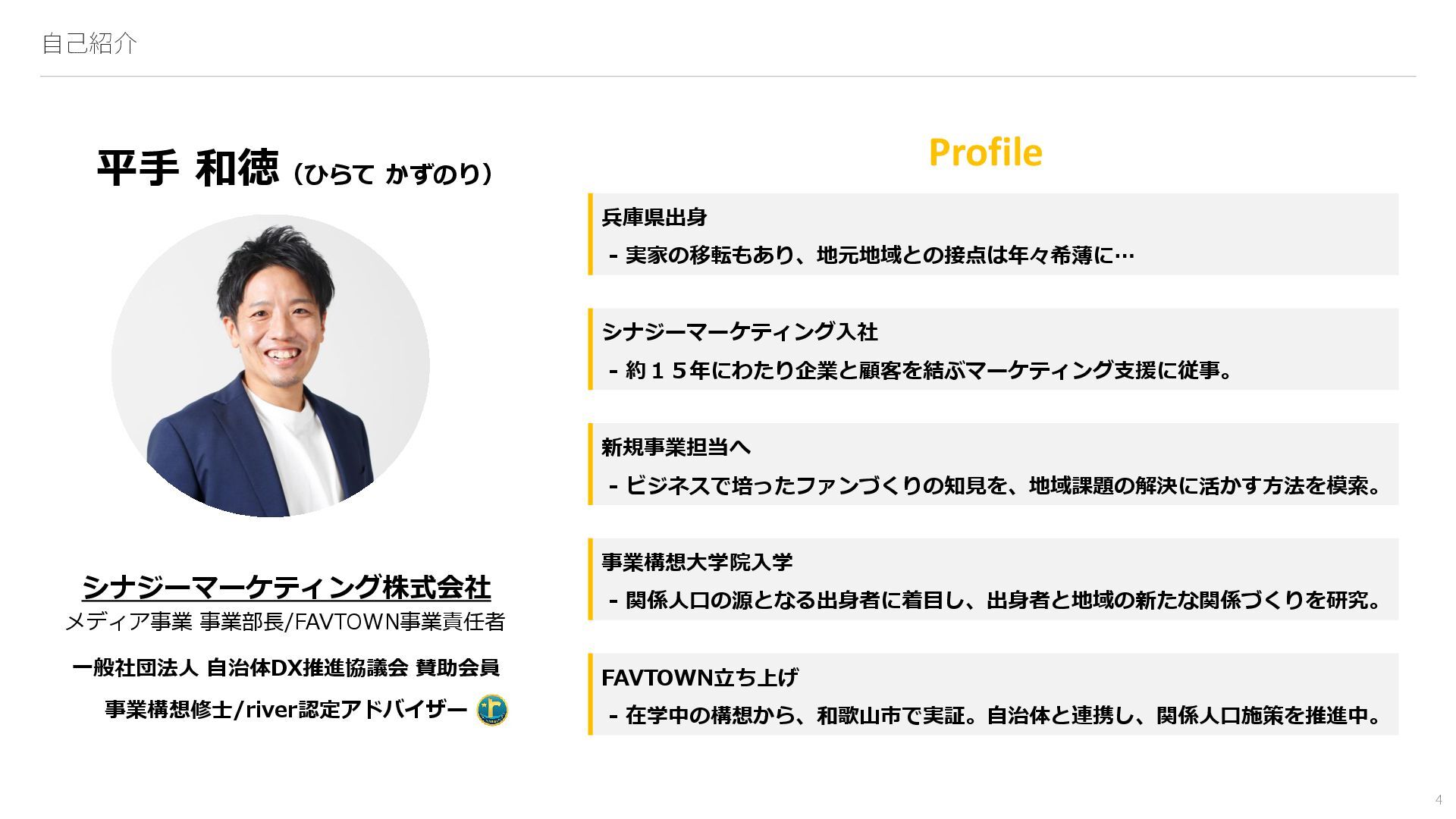Screen dimensions: 1456x819
Task: Click the シナジーマーケティング株式会社 underlined company name
Action: click(x=286, y=587)
